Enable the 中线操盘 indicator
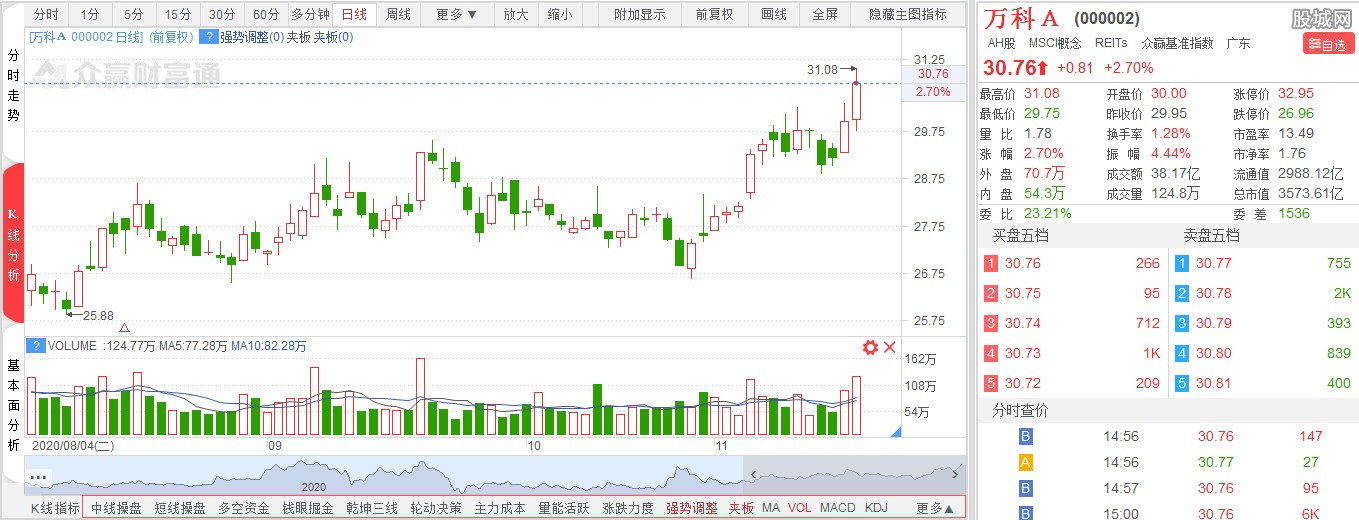 click(x=116, y=508)
